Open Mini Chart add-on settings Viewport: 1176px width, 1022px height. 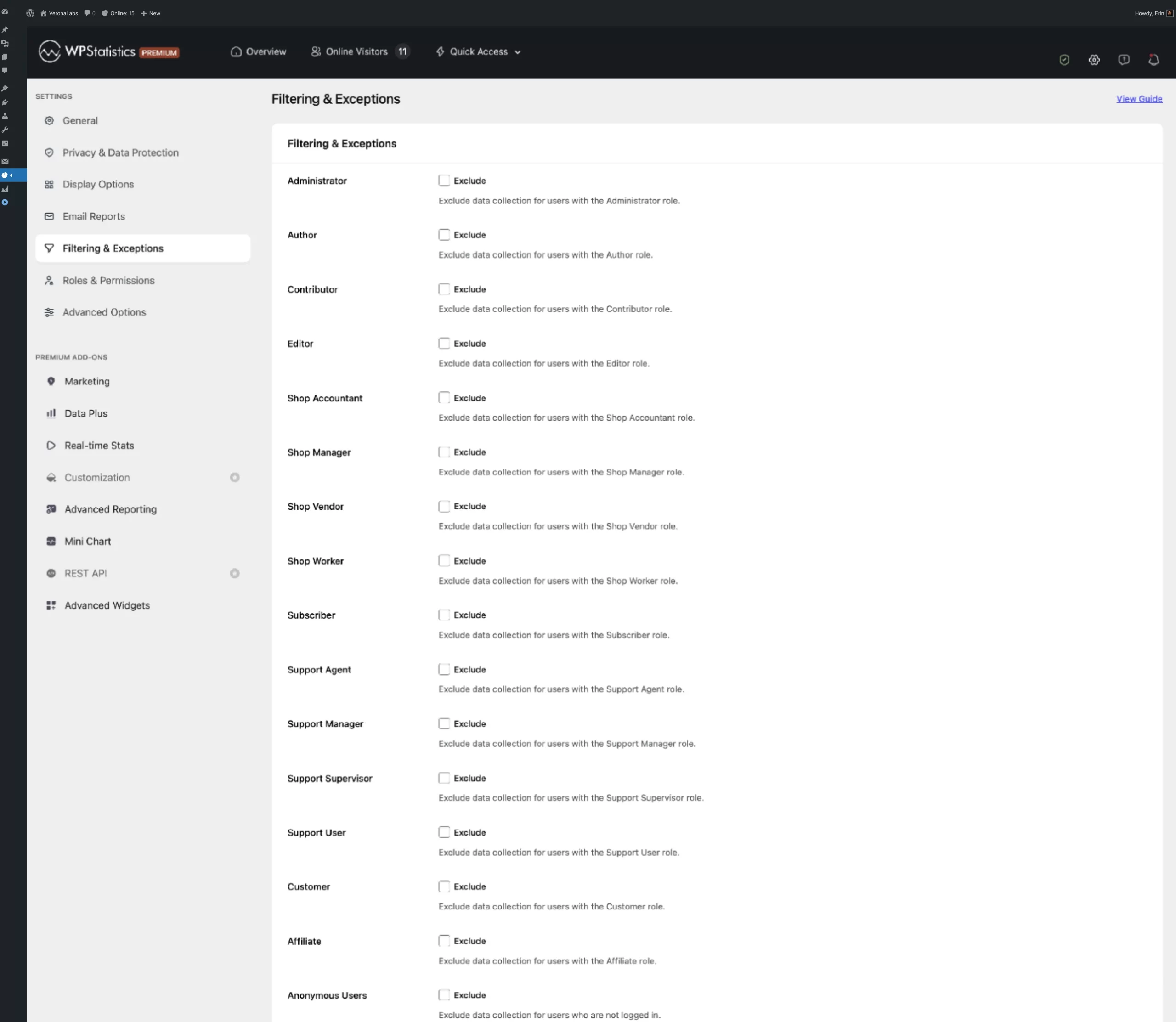tap(142, 541)
